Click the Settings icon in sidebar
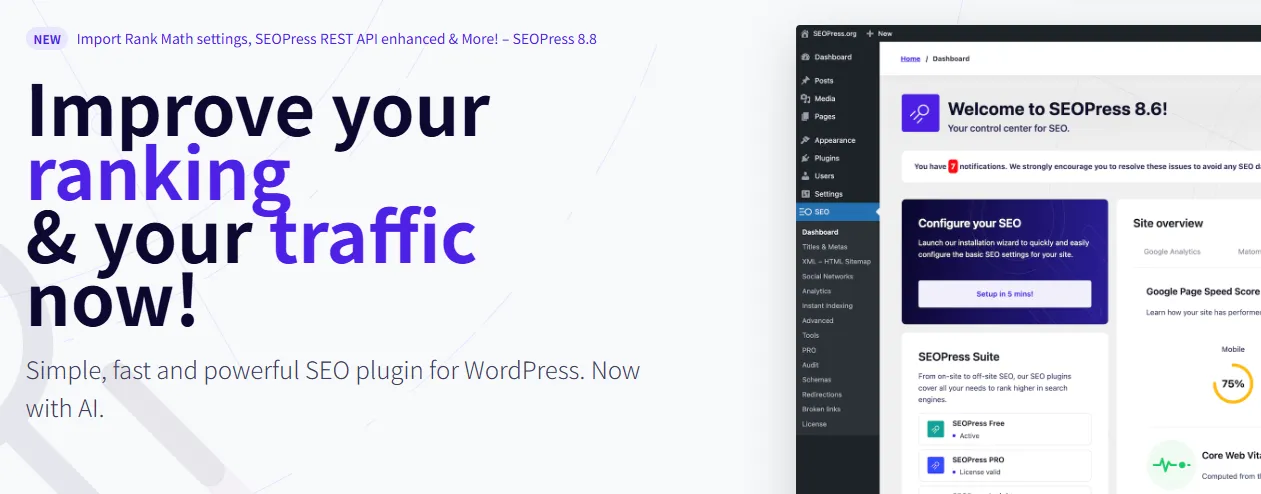Screen dimensions: 1261x494 (806, 194)
